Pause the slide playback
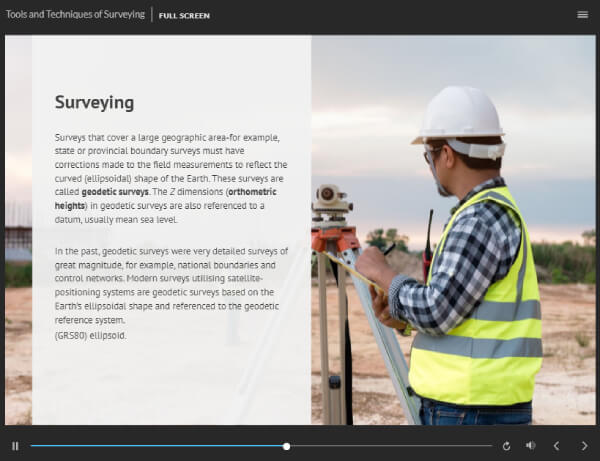 tap(15, 446)
